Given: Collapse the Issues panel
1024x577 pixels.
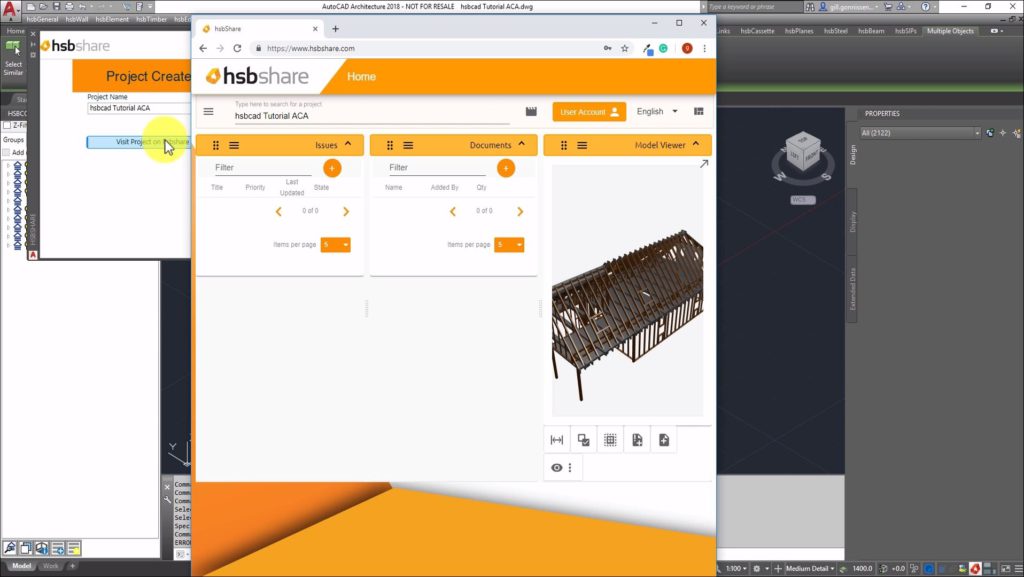Looking at the screenshot, I should 348,144.
